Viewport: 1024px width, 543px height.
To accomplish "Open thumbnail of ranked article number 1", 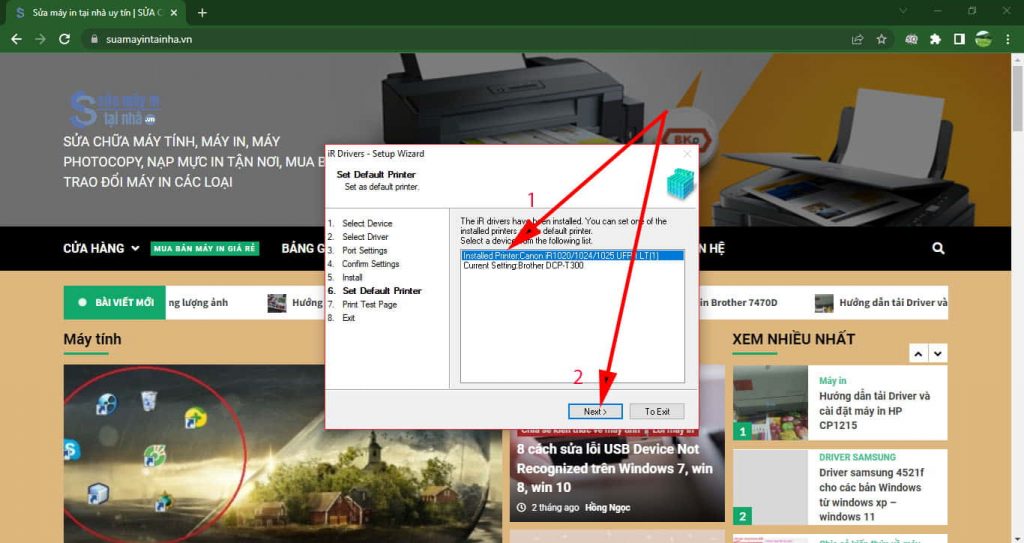I will (770, 403).
